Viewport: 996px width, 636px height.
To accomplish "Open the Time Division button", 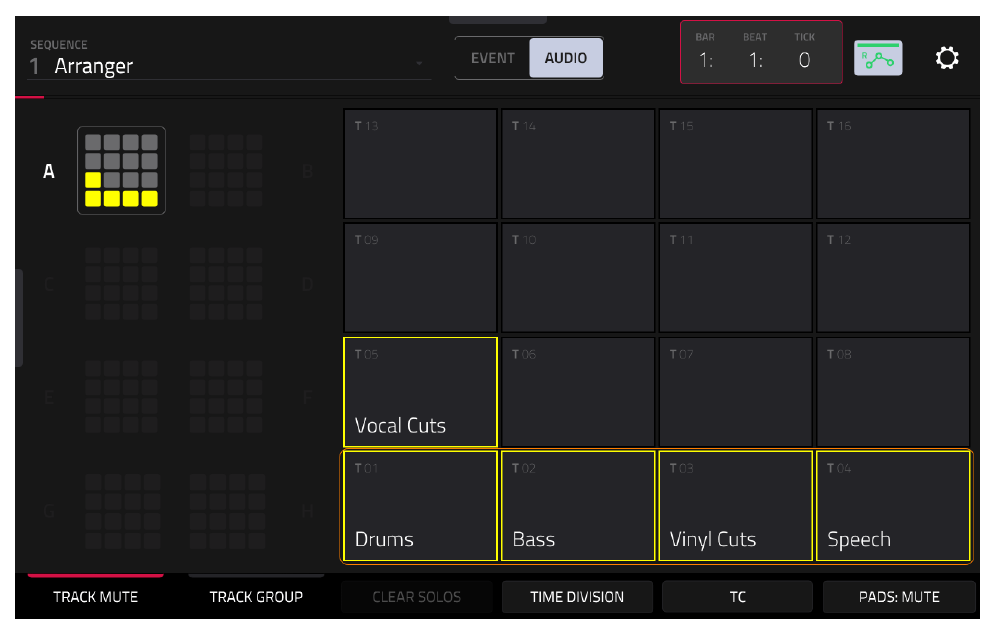I will [x=577, y=597].
